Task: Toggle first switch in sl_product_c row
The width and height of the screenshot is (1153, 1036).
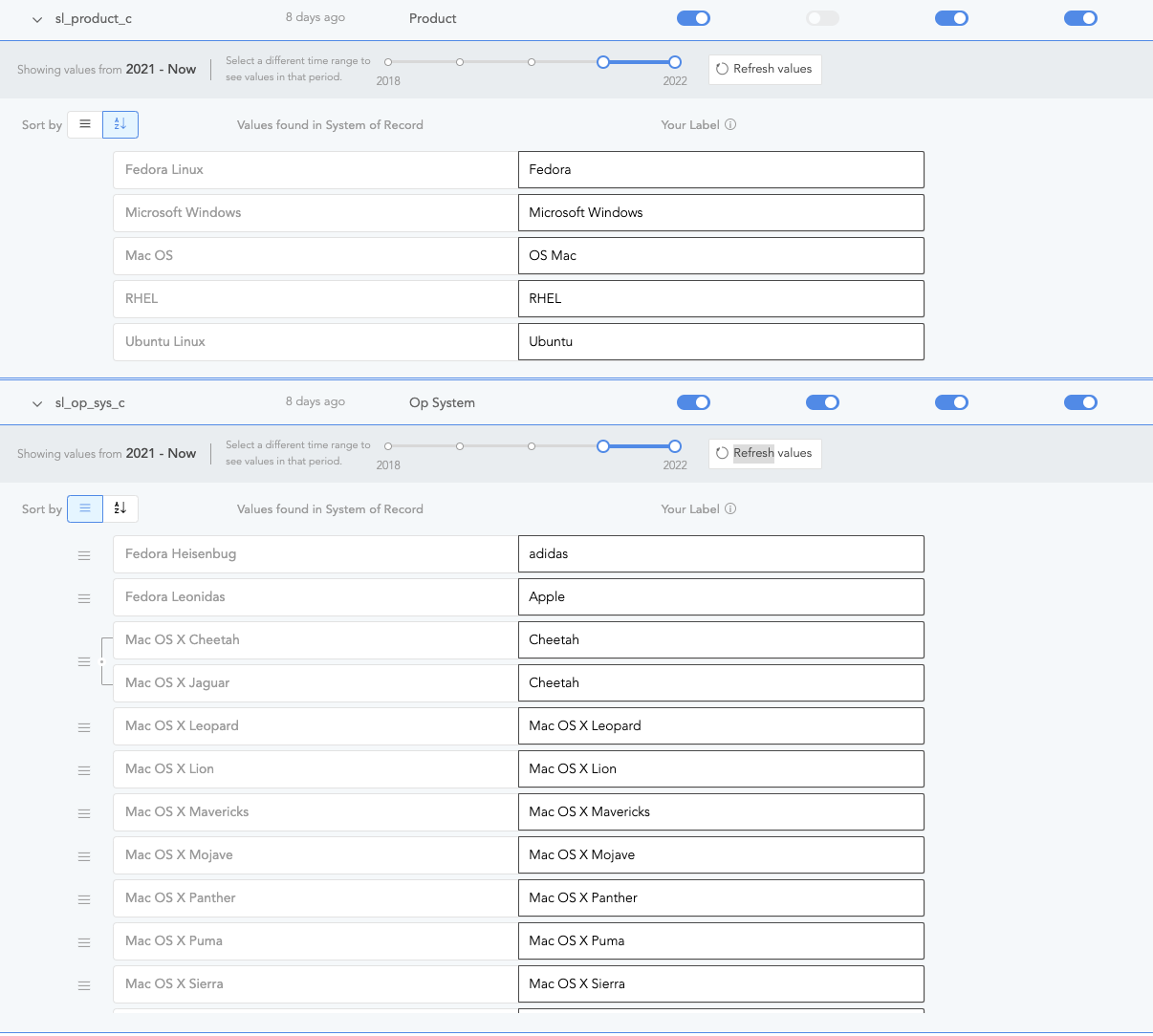Action: [693, 18]
